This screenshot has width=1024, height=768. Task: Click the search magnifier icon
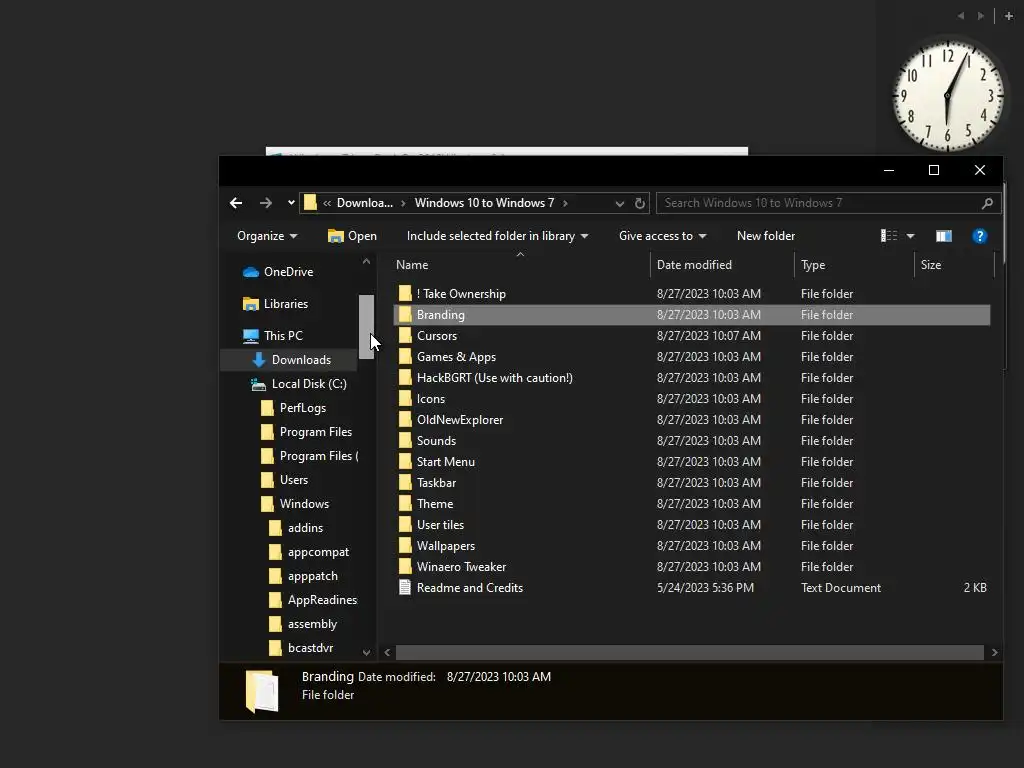pyautogui.click(x=987, y=203)
